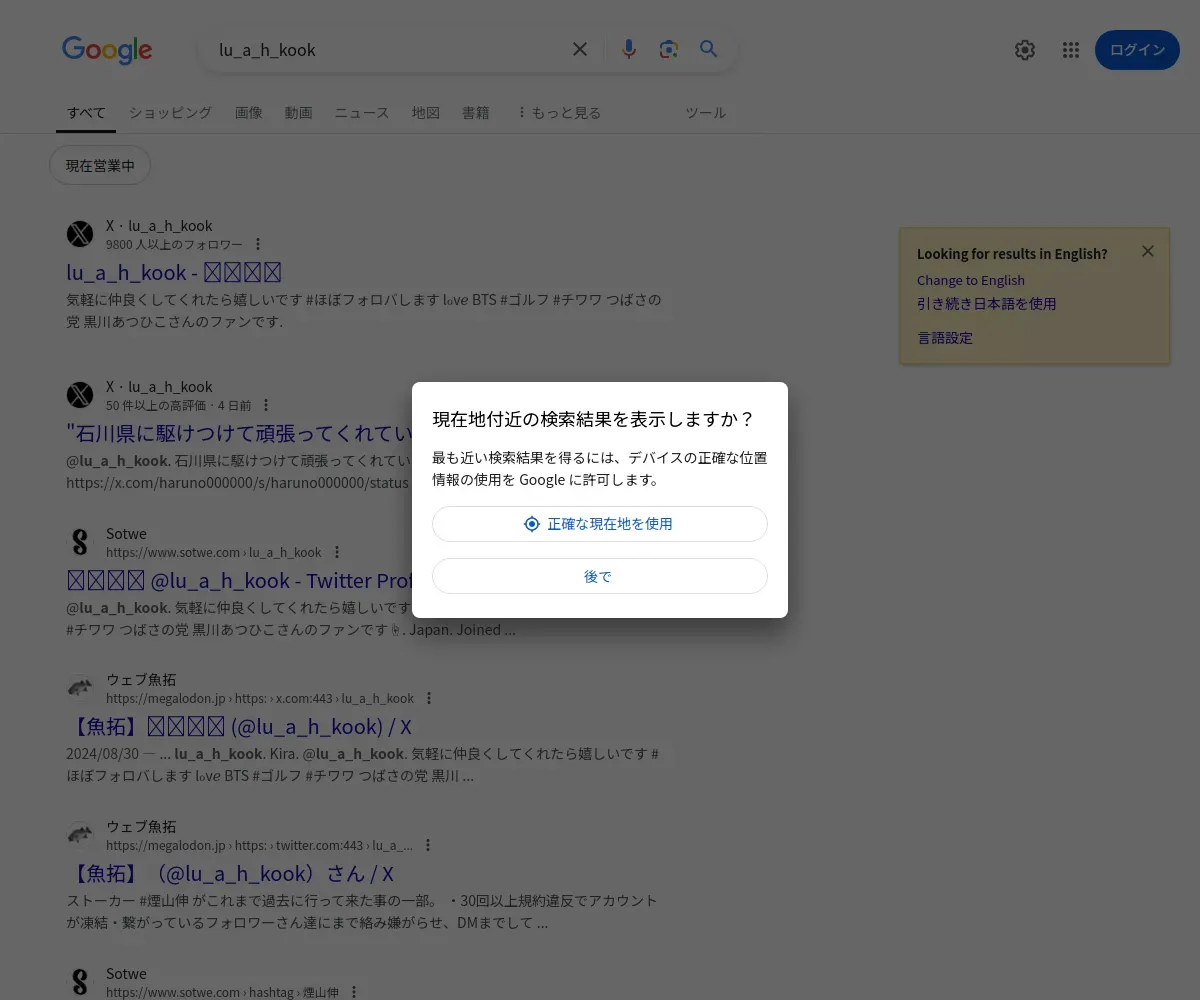Click the Change to English link
Image resolution: width=1200 pixels, height=1000 pixels.
pos(971,280)
